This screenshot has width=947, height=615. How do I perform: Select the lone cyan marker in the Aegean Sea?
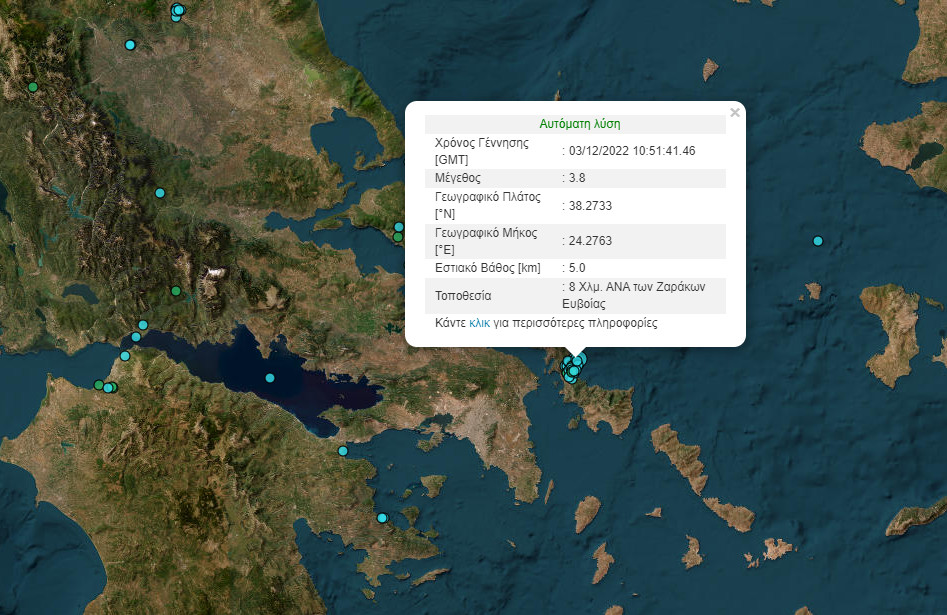tap(818, 241)
